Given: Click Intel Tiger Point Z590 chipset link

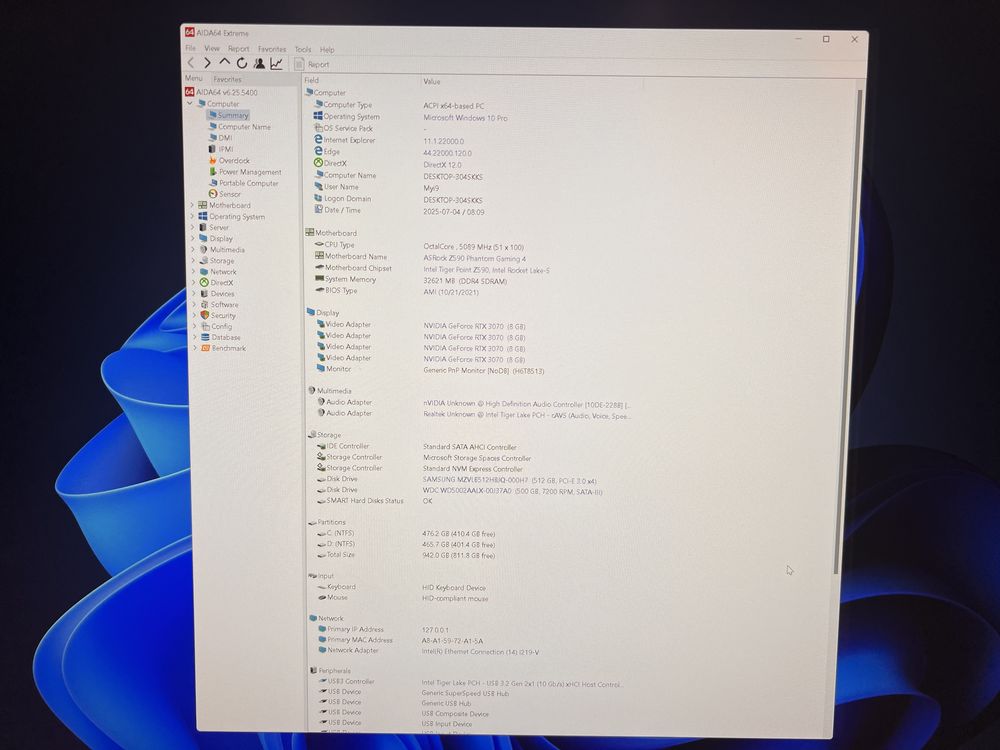Looking at the screenshot, I should point(486,270).
